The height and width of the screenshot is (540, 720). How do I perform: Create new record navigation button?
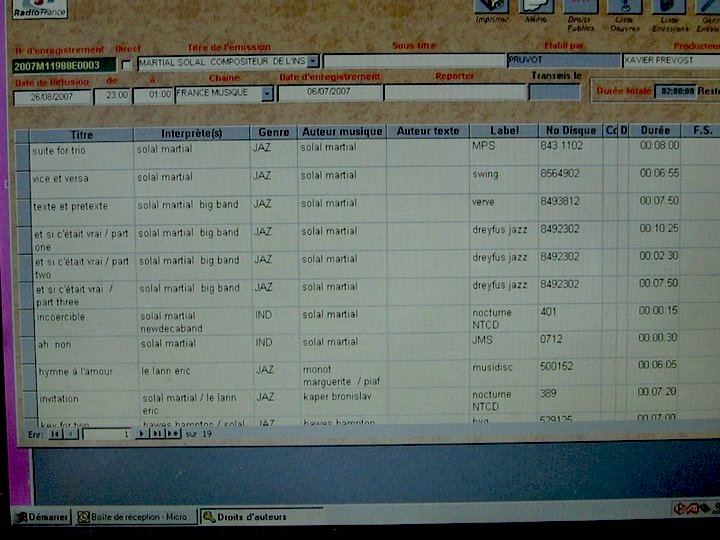click(173, 433)
